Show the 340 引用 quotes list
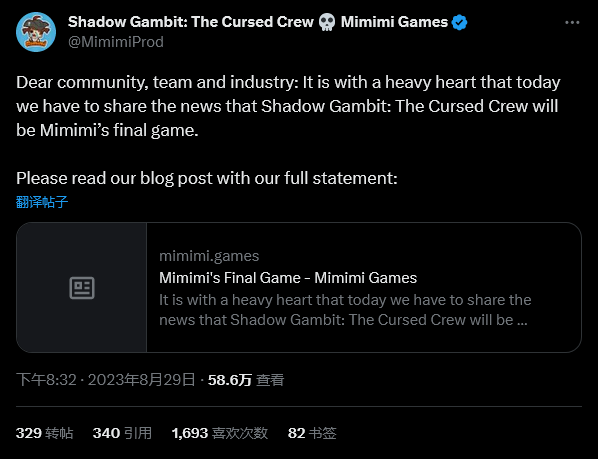This screenshot has height=459, width=598. pyautogui.click(x=122, y=433)
